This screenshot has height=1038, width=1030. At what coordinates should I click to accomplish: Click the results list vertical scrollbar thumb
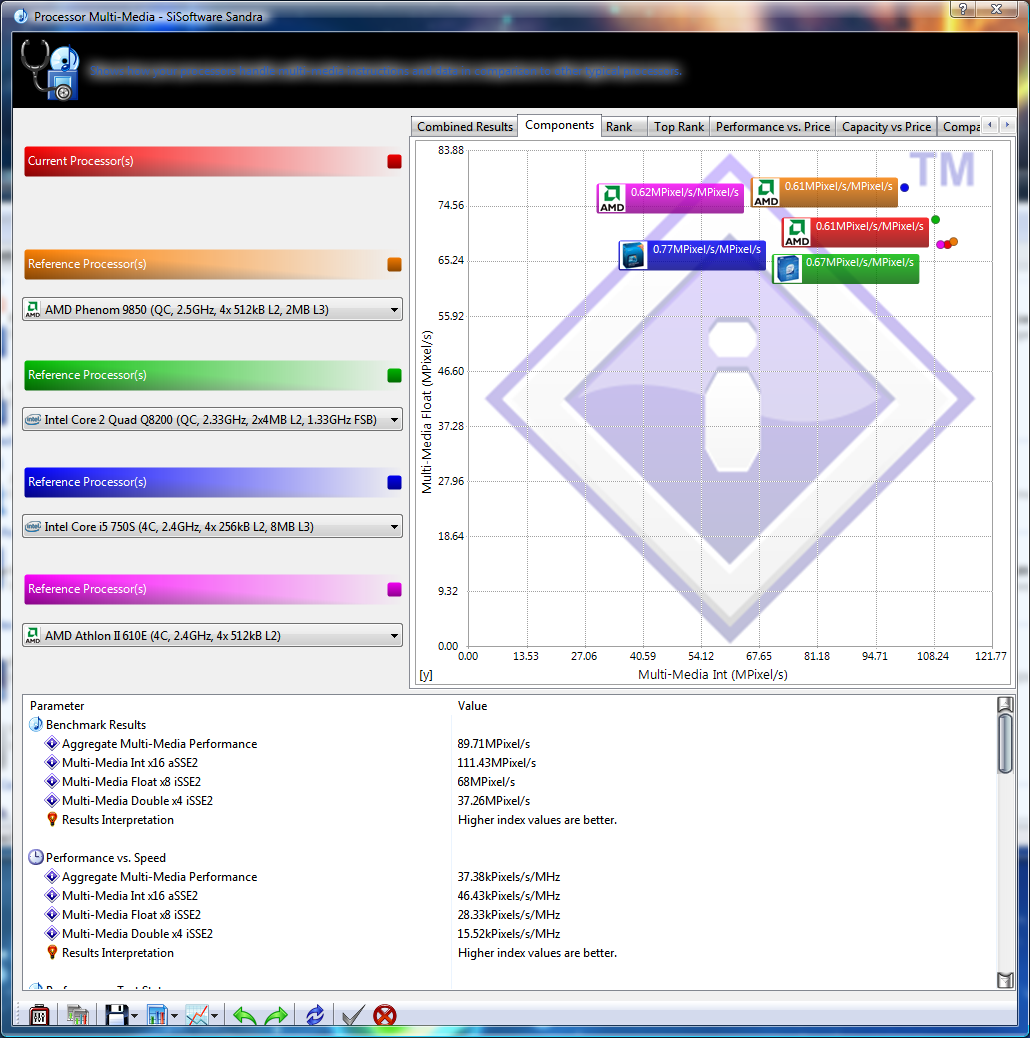[1005, 743]
